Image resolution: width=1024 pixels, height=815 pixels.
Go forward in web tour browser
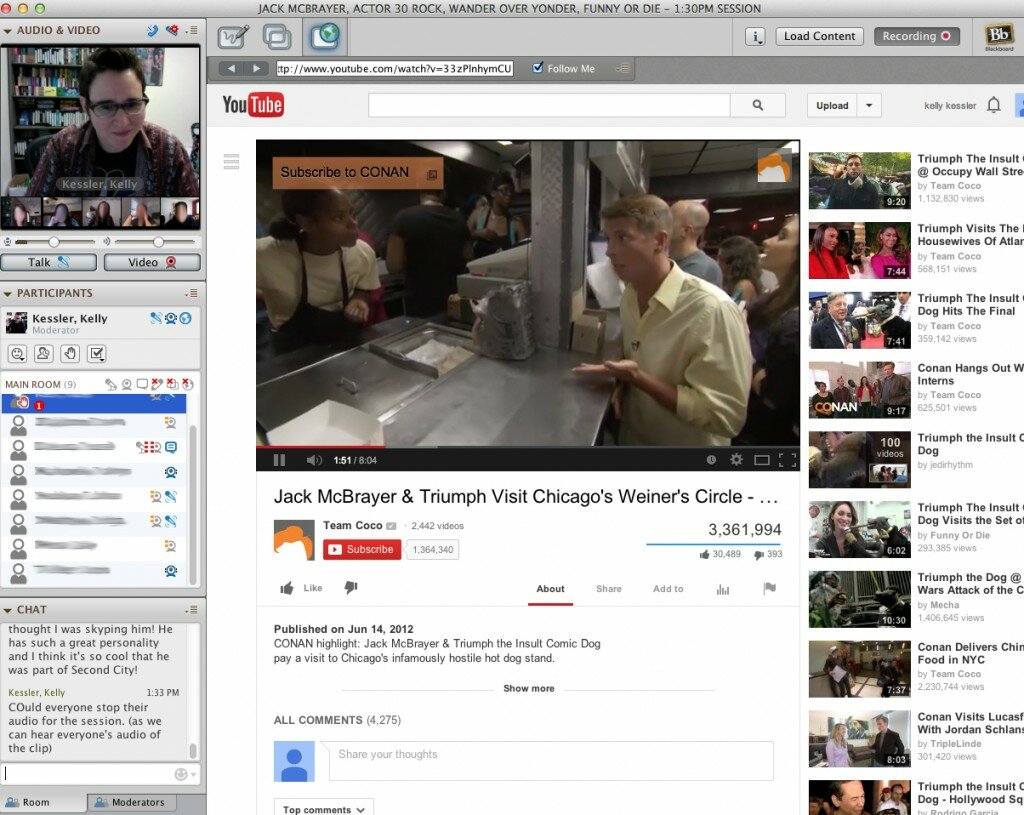tap(256, 68)
